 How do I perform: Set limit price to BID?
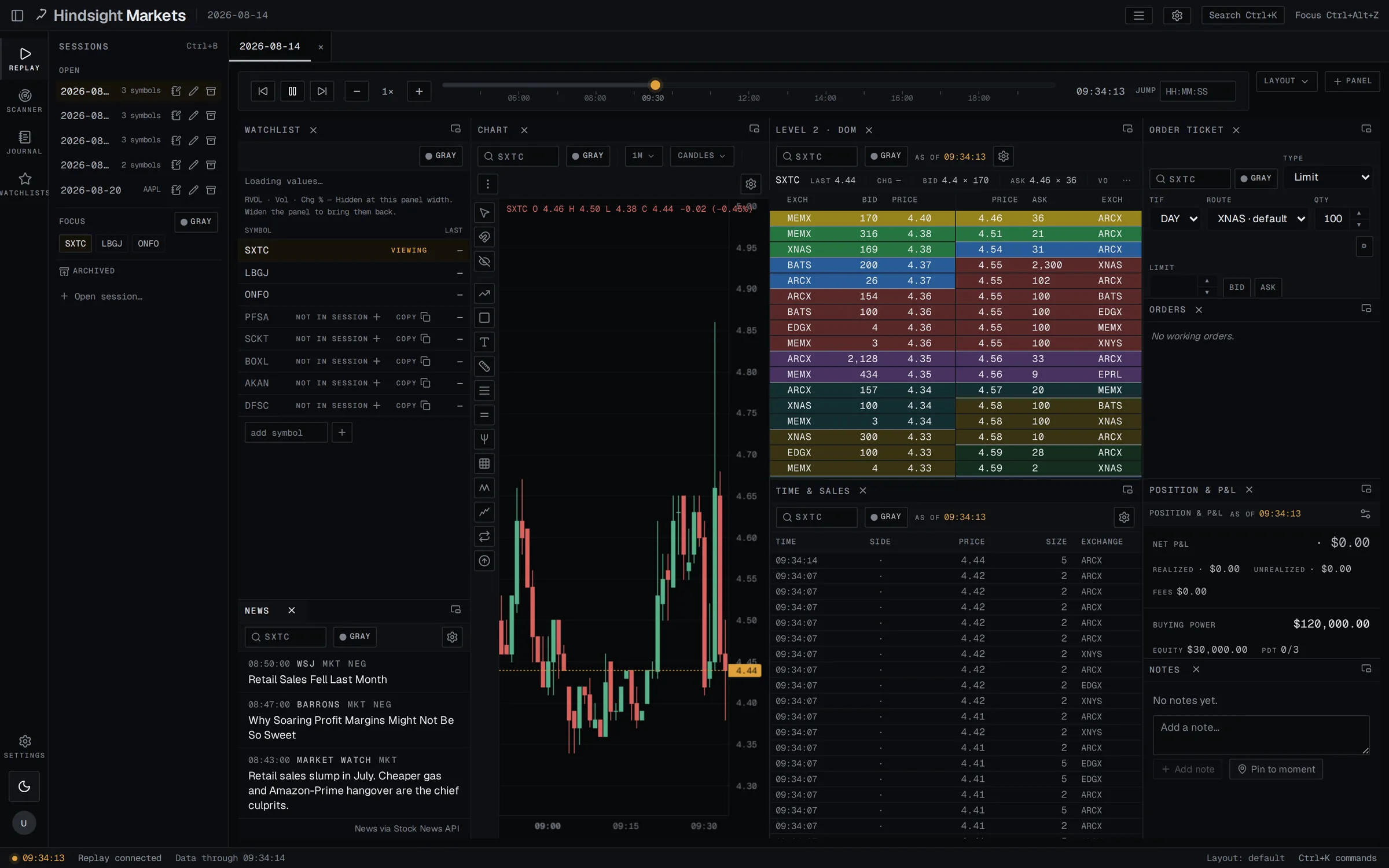1237,288
